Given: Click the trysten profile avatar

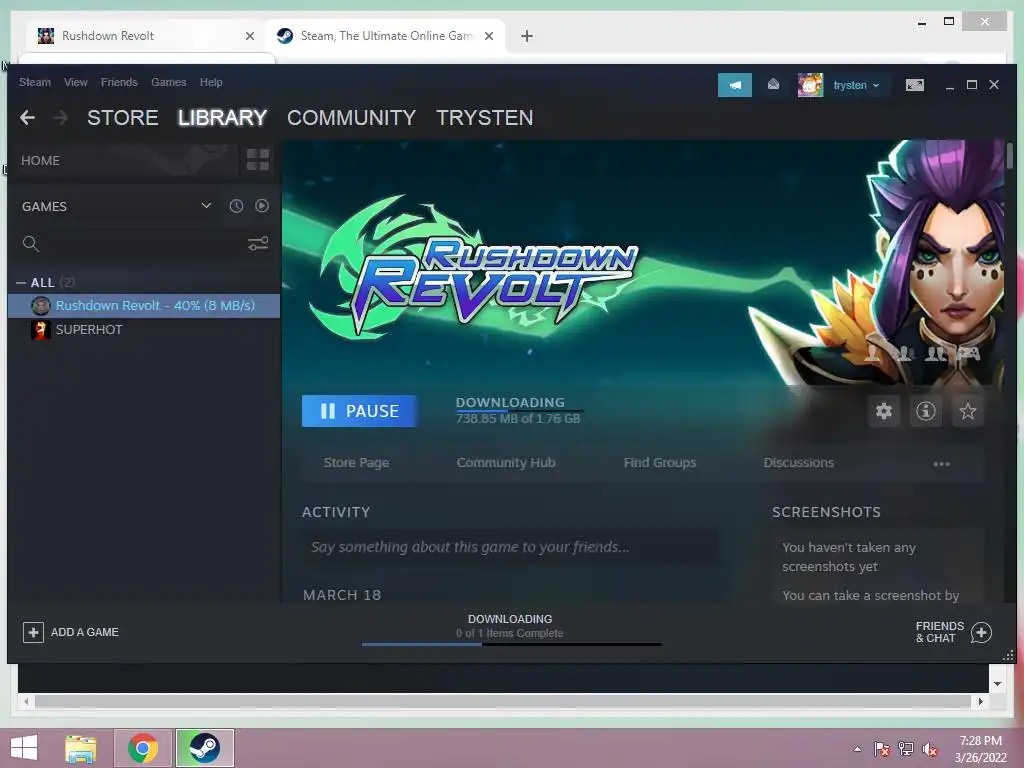Looking at the screenshot, I should (810, 85).
